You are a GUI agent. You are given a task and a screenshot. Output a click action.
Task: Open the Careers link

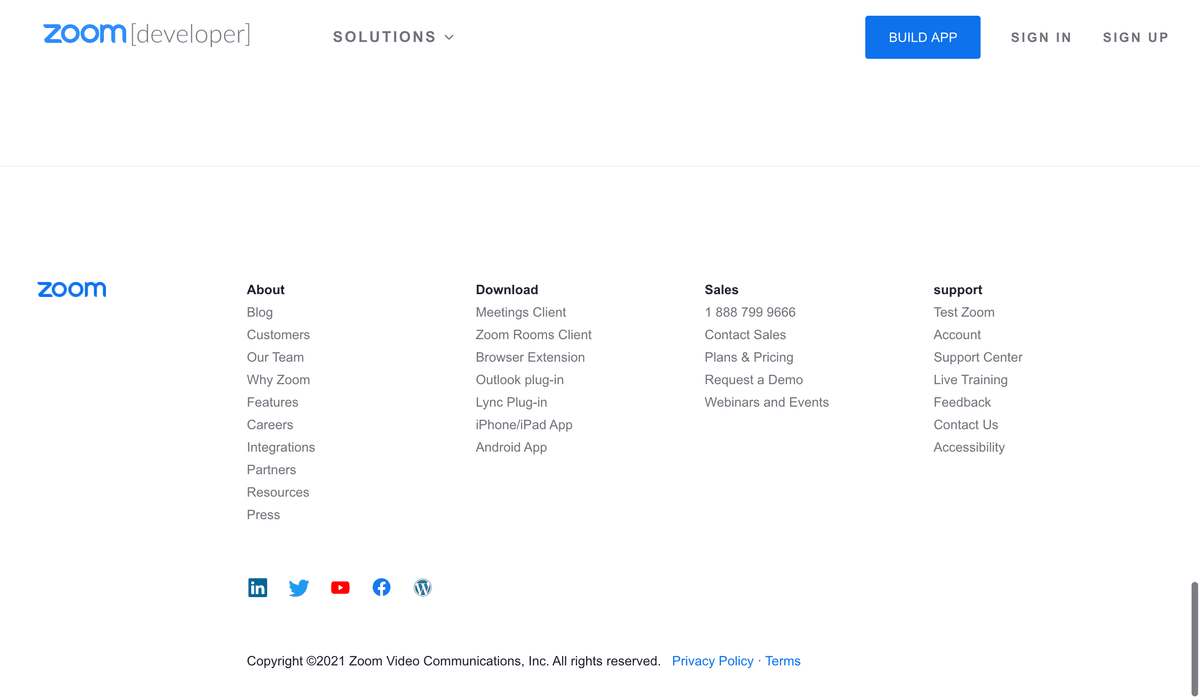pyautogui.click(x=270, y=425)
